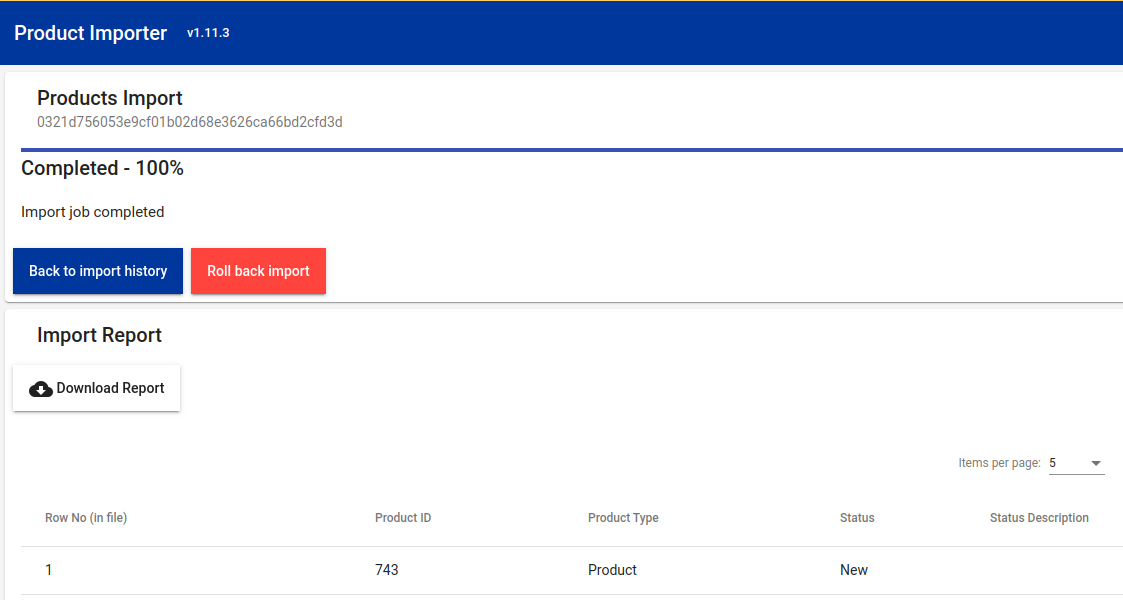The width and height of the screenshot is (1123, 600).
Task: Click the cloud download icon
Action: [41, 389]
